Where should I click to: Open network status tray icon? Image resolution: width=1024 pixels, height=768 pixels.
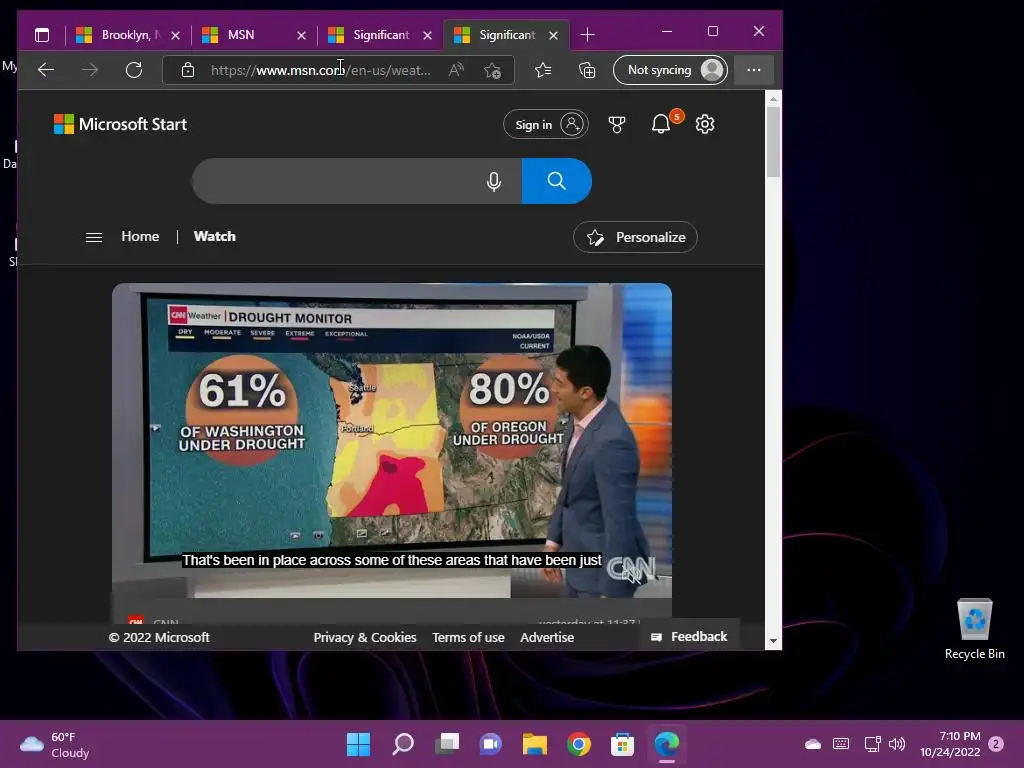tap(872, 744)
